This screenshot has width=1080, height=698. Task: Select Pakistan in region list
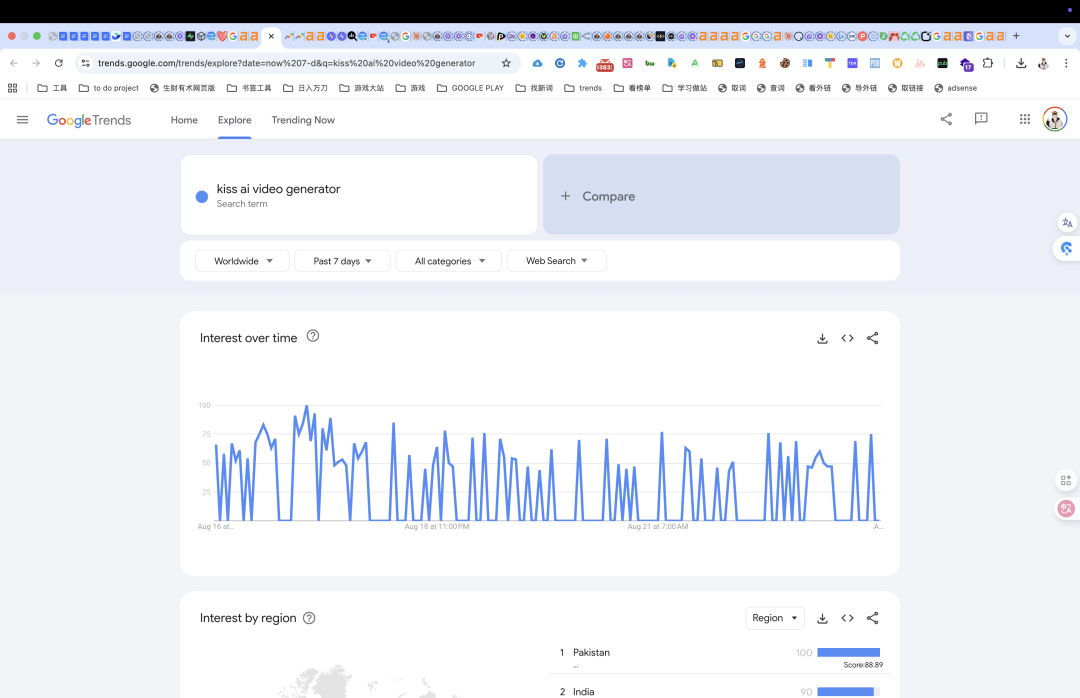coord(591,653)
